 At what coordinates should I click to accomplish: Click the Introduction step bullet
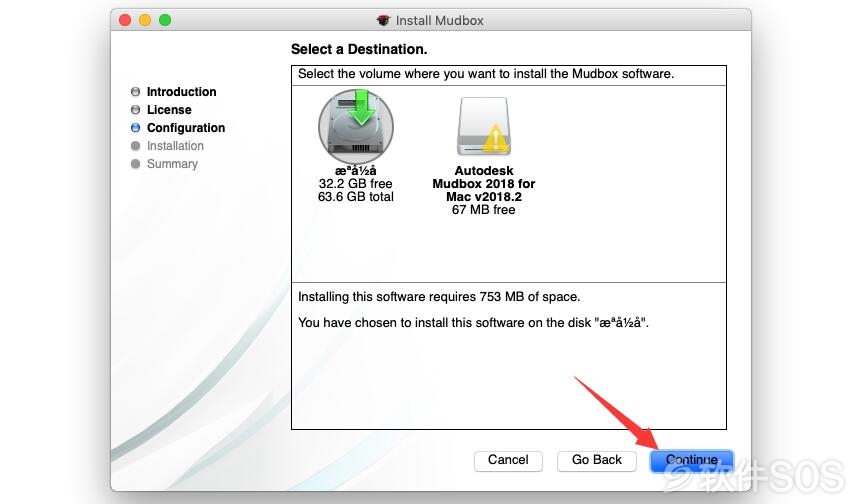tap(136, 92)
